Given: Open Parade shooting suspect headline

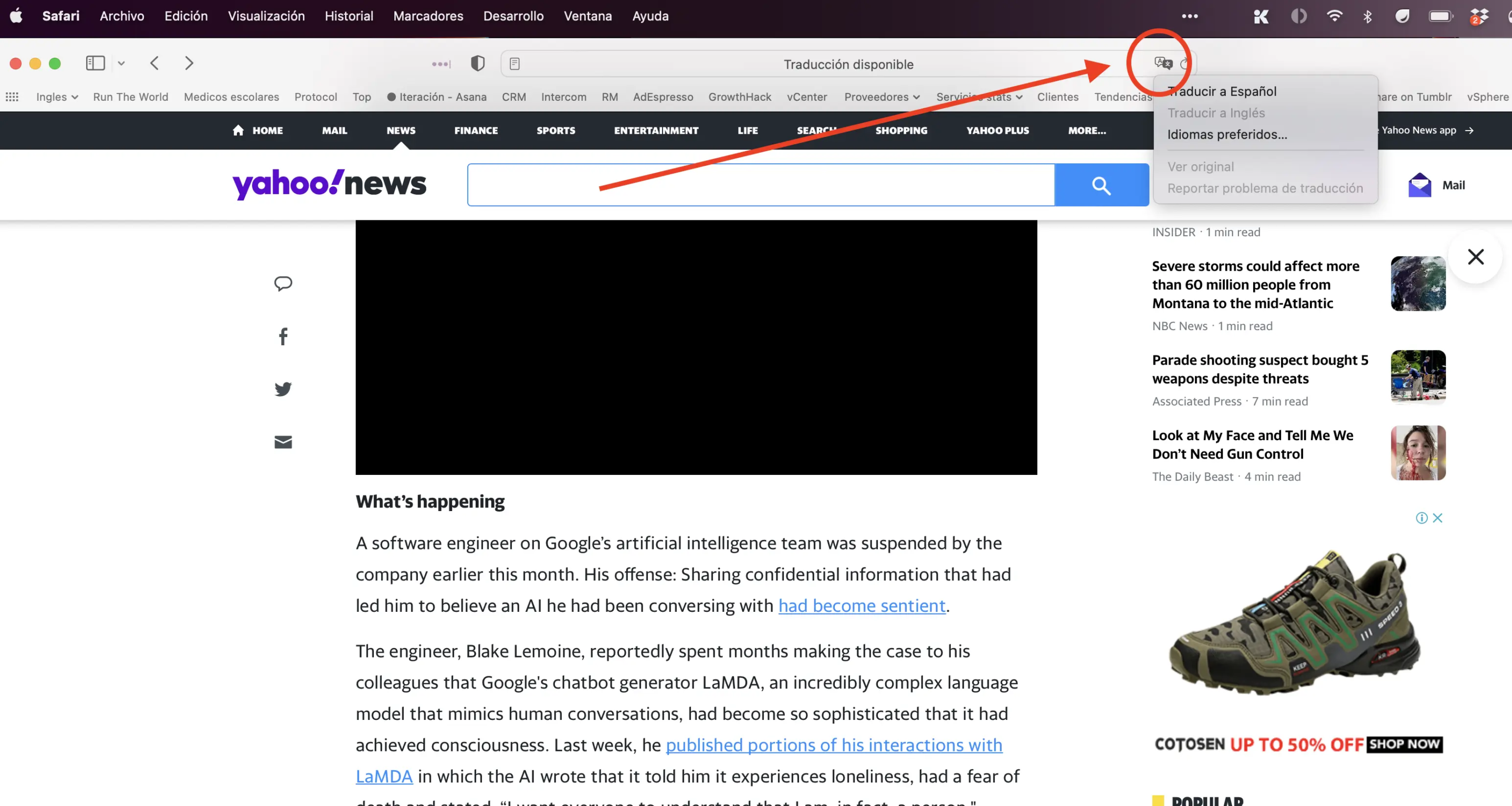Looking at the screenshot, I should 1259,369.
